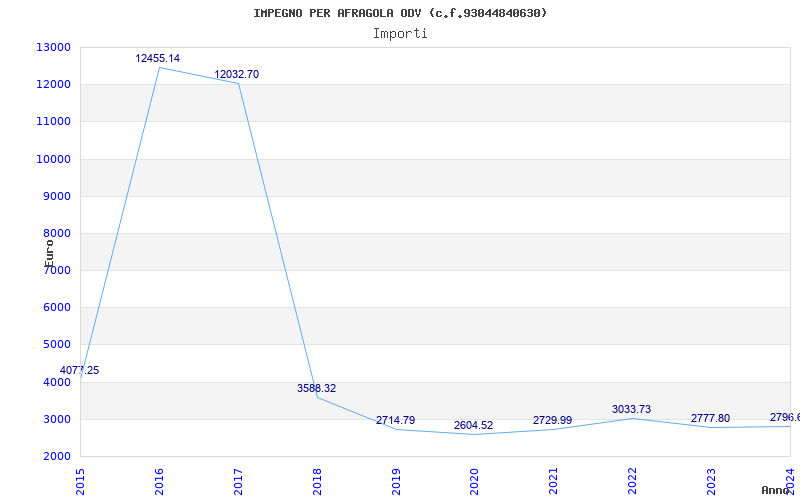800x500 pixels.
Task: Select the 2022 x-axis year label
Action: [633, 481]
